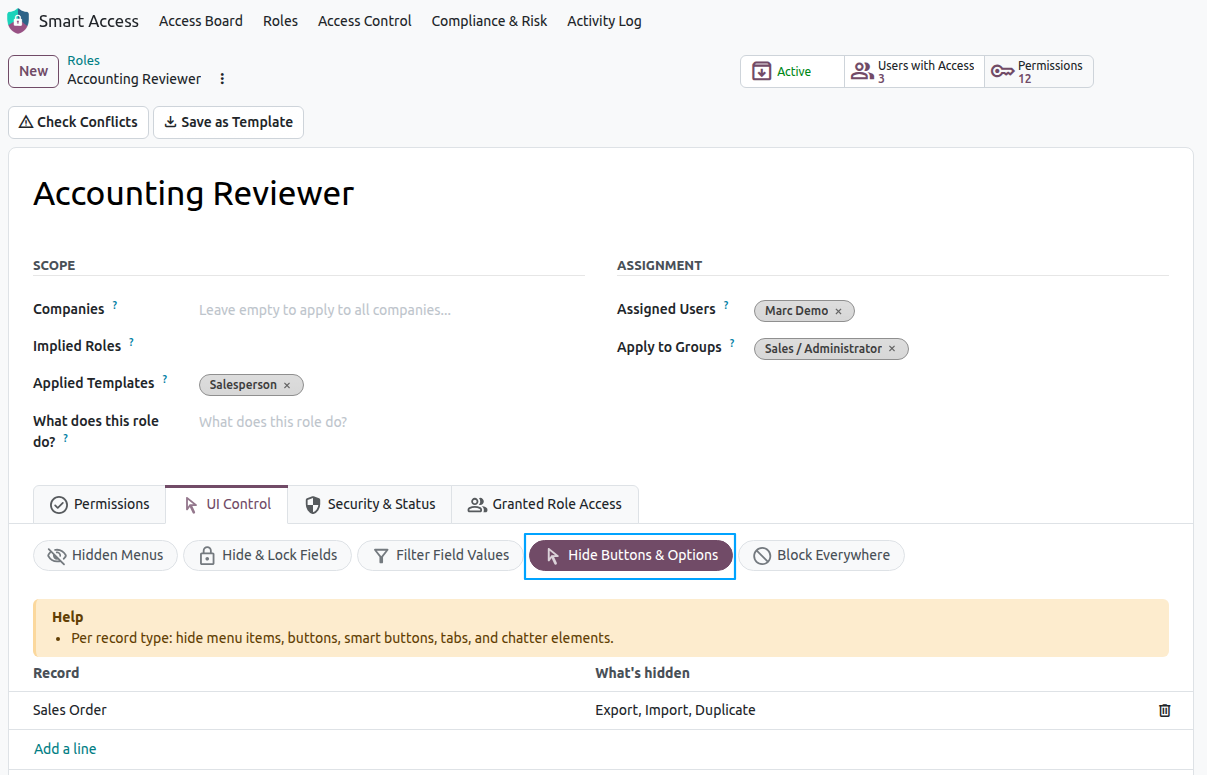
Task: Show help tooltip for Apply to Groups
Action: pyautogui.click(x=732, y=343)
